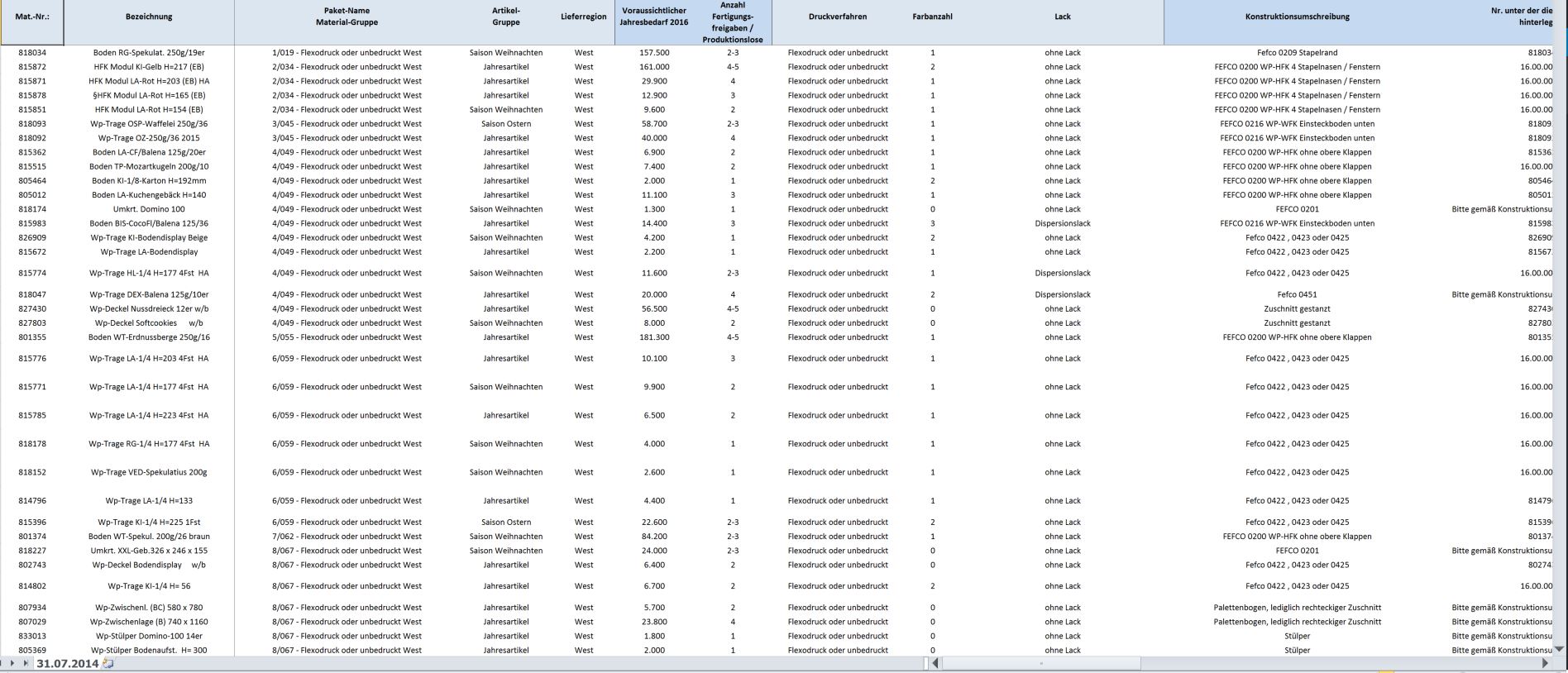This screenshot has width=1568, height=673.
Task: Select cell 'Wp-Trage OSP-Waffelei 250g/36'
Action: [149, 124]
